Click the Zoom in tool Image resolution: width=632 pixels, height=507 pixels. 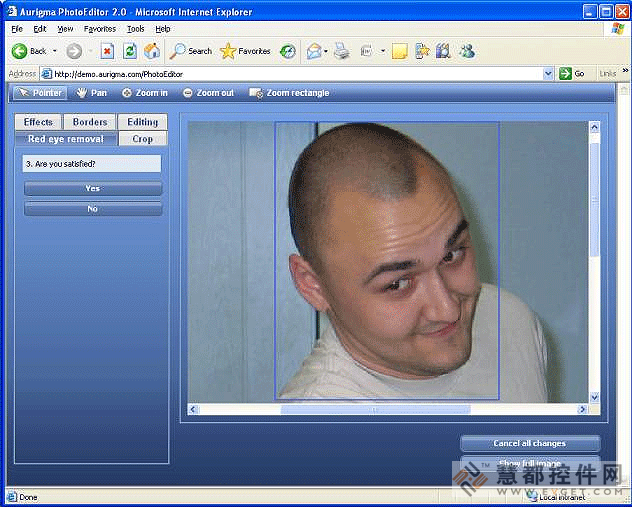tap(145, 93)
